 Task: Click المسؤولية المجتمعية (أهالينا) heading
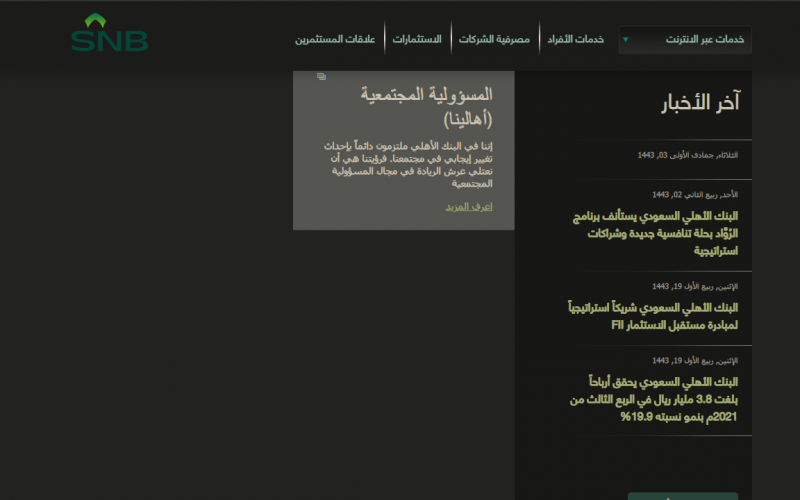click(427, 106)
